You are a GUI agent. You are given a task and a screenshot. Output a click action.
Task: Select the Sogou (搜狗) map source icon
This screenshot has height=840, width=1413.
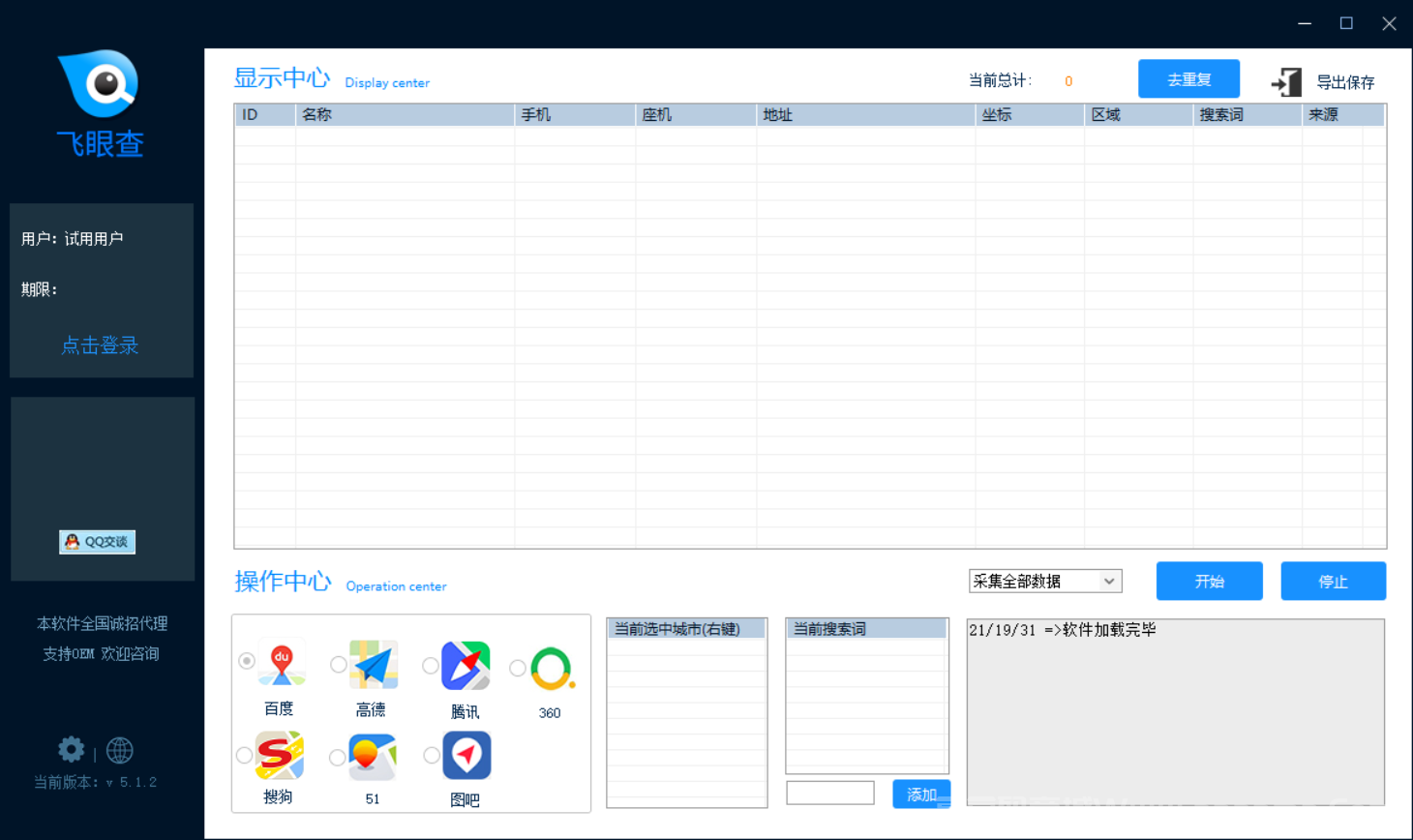point(279,756)
